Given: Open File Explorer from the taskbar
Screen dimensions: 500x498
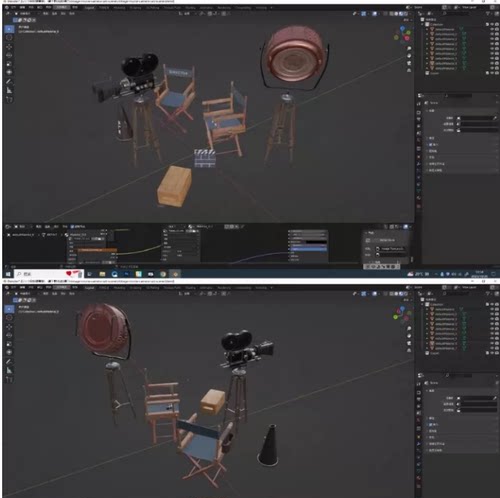Looking at the screenshot, I should 102,274.
